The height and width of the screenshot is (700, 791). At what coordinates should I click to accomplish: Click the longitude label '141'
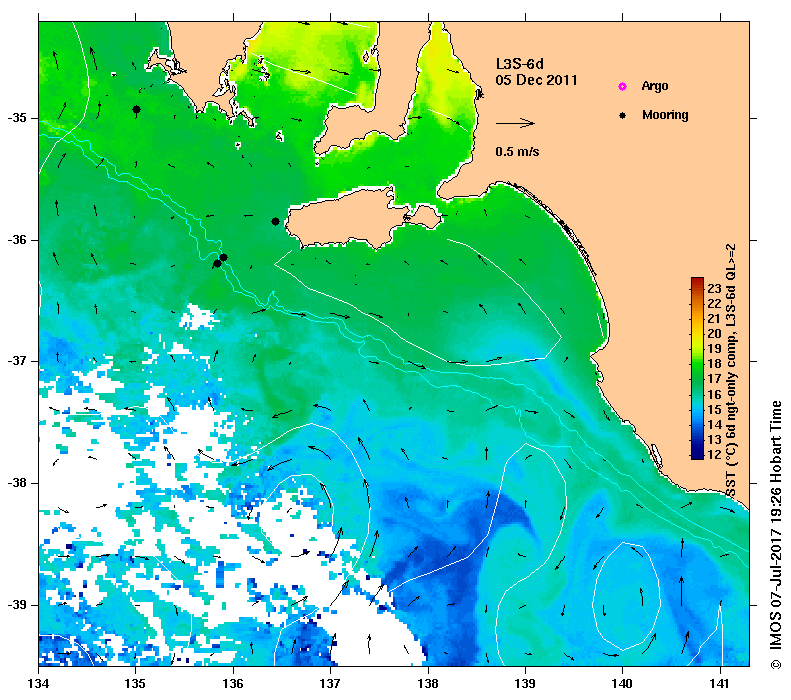[720, 684]
